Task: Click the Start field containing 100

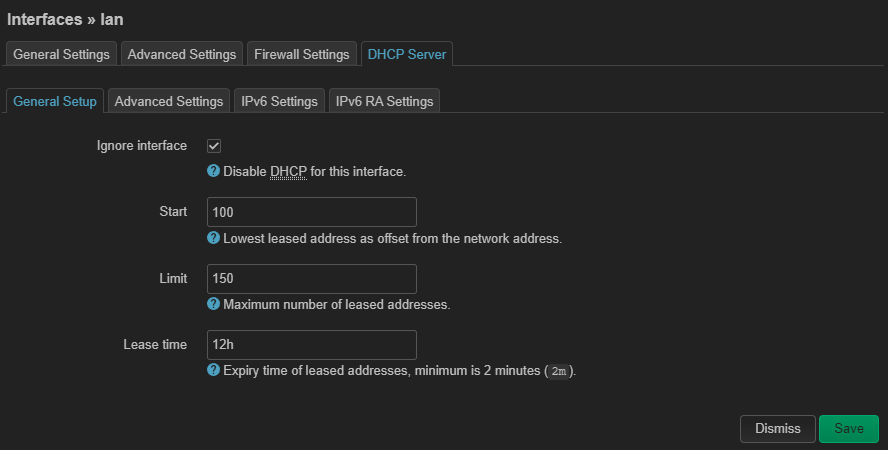Action: (x=311, y=212)
